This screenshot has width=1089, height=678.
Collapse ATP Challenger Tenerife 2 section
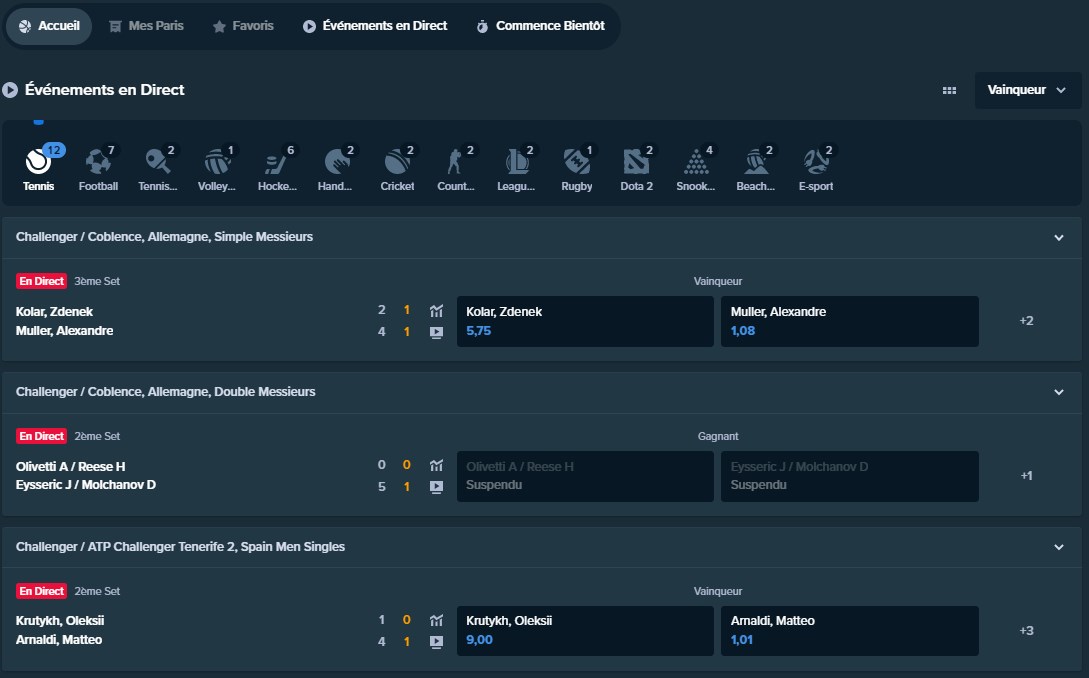(x=1059, y=547)
